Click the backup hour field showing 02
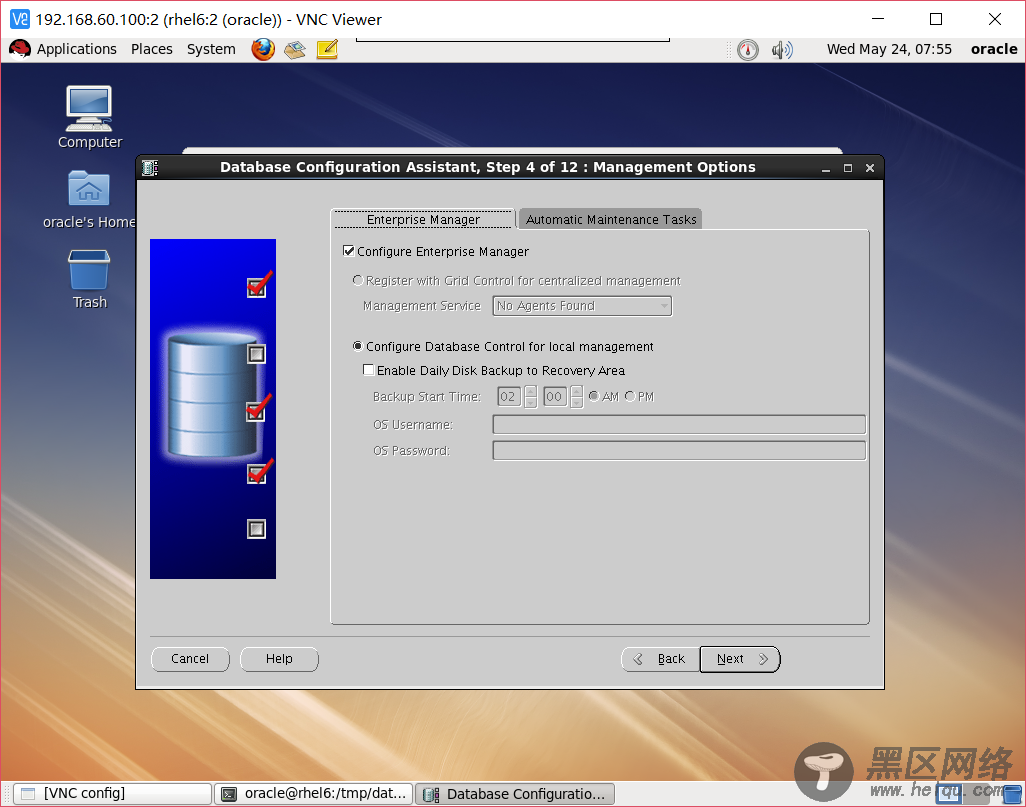 coord(509,397)
